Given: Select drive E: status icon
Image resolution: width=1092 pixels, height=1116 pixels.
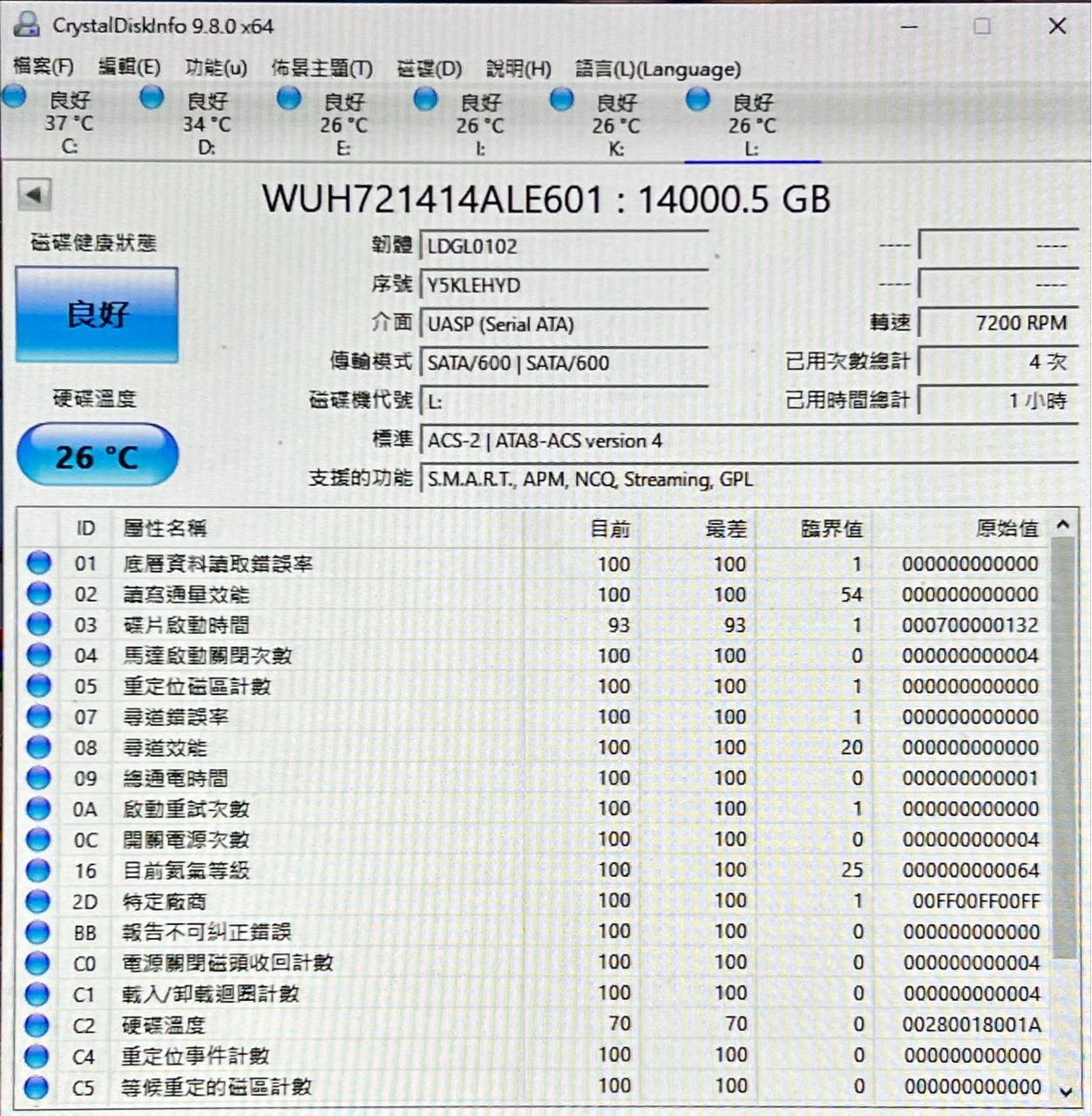Looking at the screenshot, I should point(288,98).
